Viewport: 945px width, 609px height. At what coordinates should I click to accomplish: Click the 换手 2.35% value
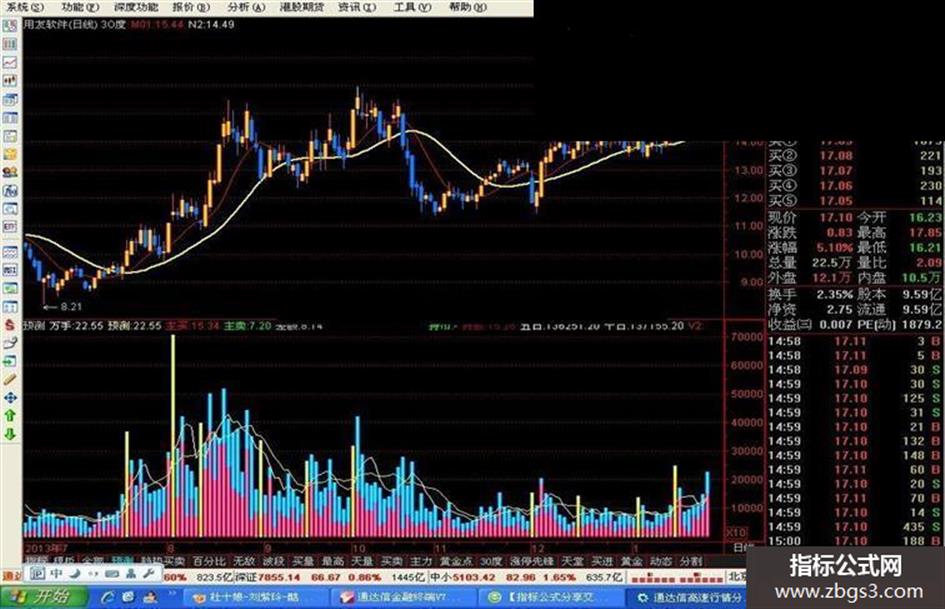coord(835,294)
